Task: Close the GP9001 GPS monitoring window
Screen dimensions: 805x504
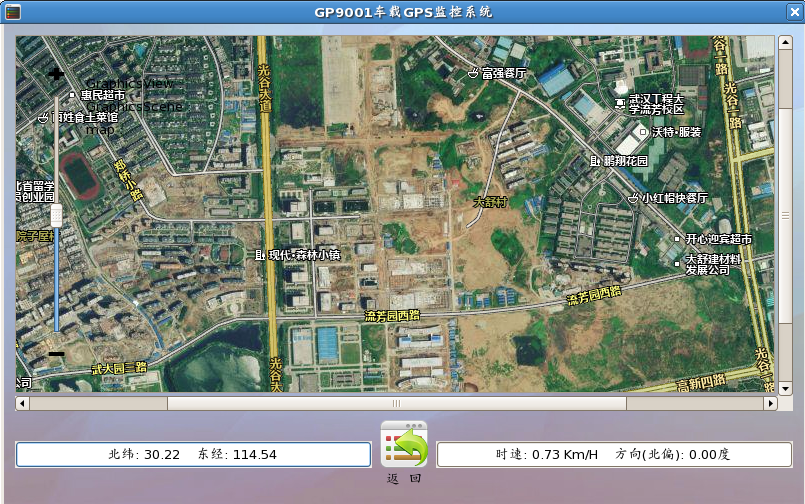Action: tap(794, 12)
